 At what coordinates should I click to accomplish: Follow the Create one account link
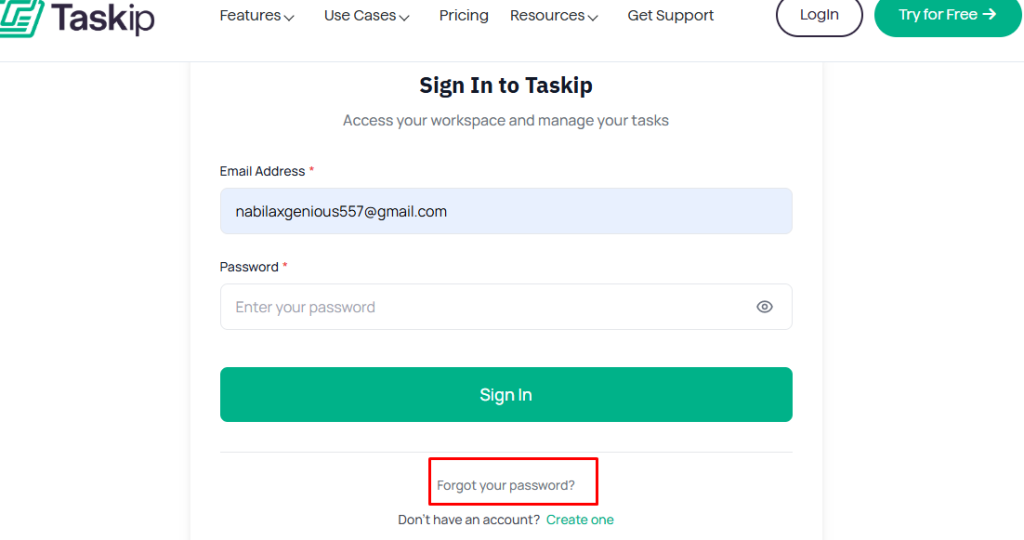[x=580, y=520]
